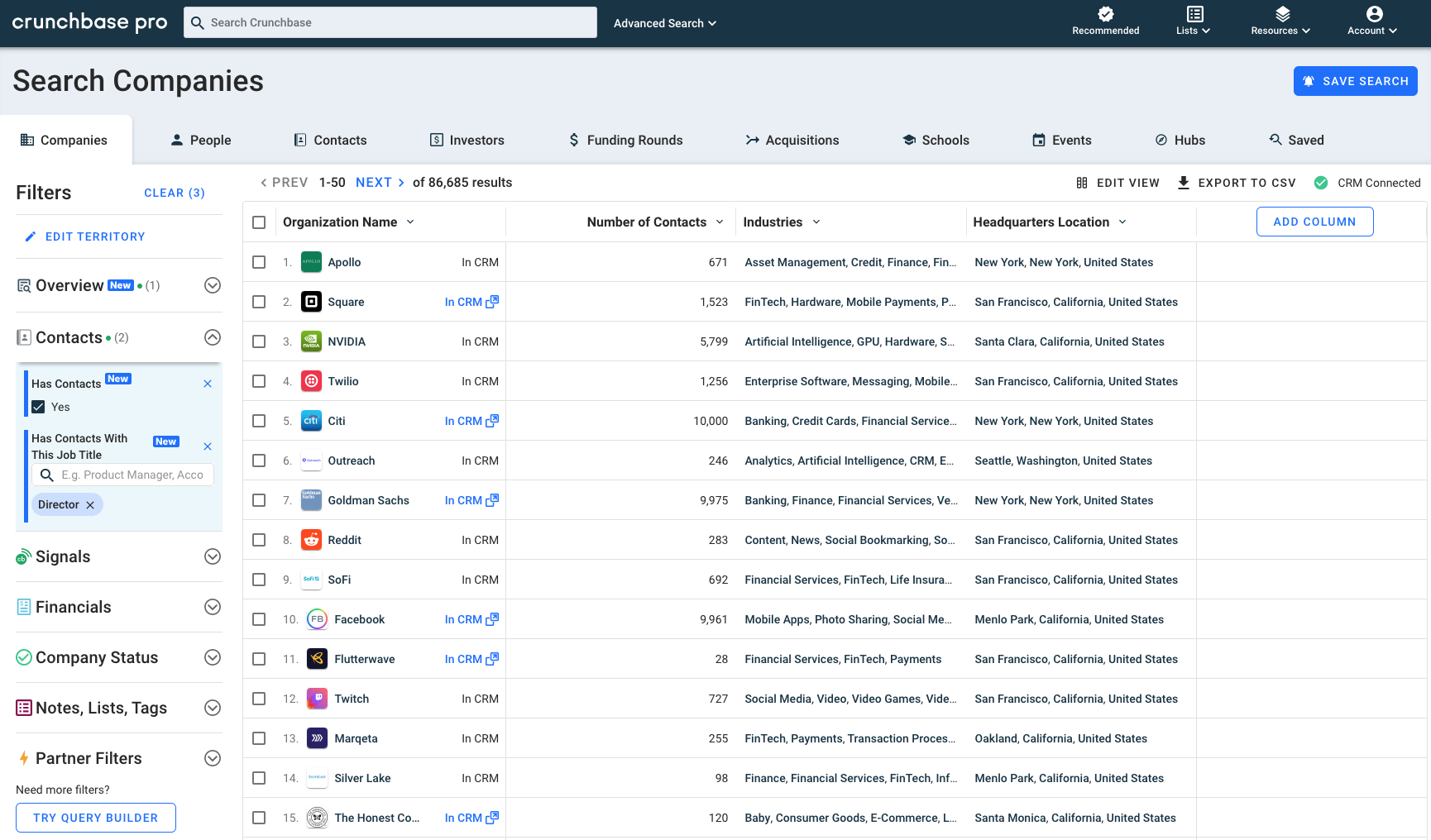This screenshot has height=840, width=1431.
Task: Click the Signals section icon
Action: [24, 556]
